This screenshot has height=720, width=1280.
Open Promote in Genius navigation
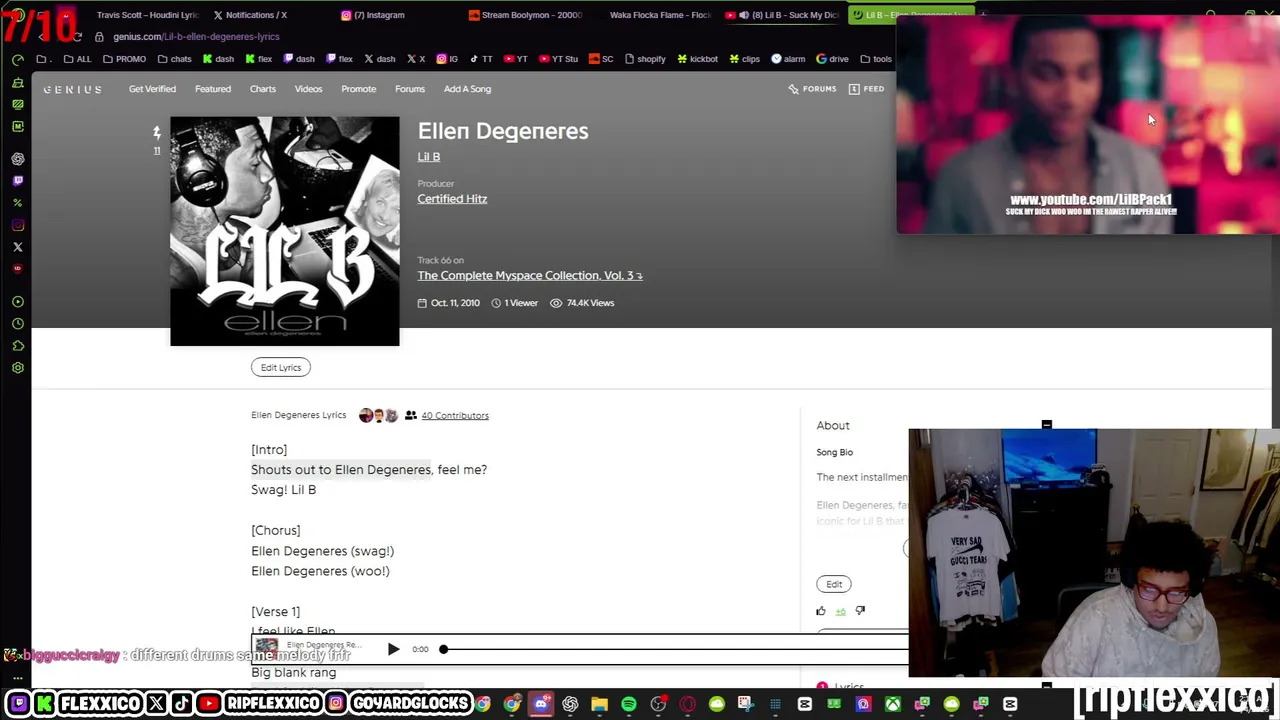359,89
